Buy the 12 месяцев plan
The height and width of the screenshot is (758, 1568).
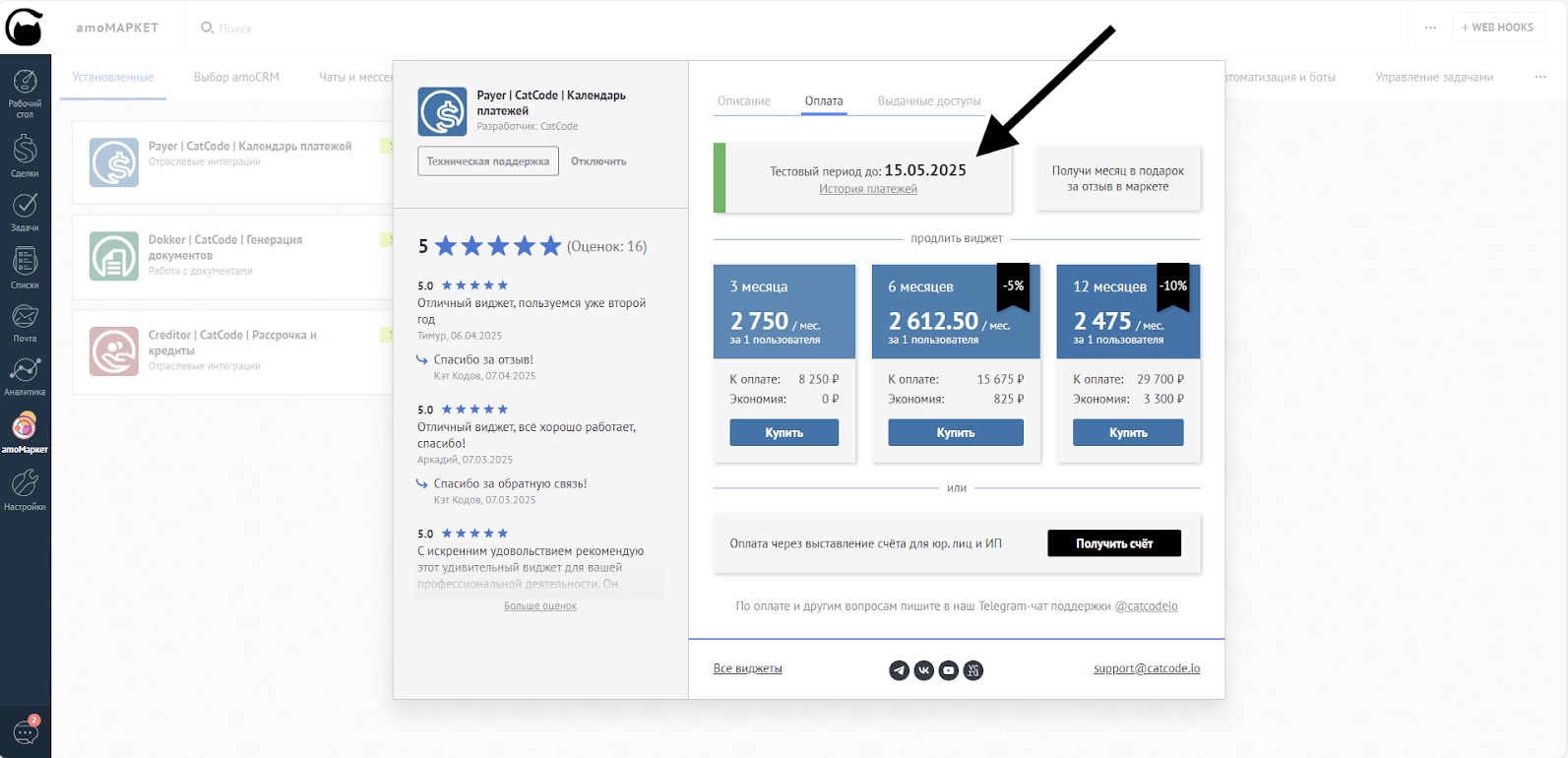pyautogui.click(x=1128, y=432)
